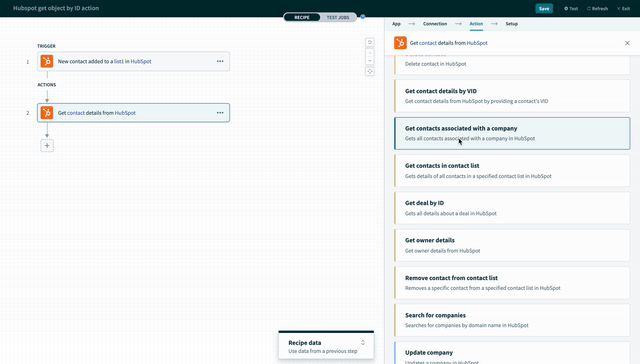Zoom out on the recipe canvas
This screenshot has height=364, width=640.
click(x=370, y=60)
